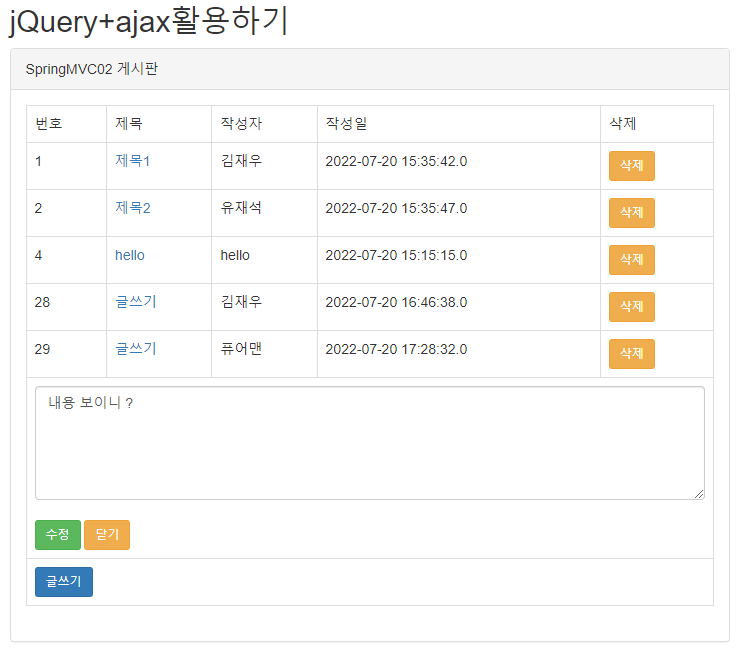This screenshot has height=656, width=749.
Task: Click the textarea resize handle corner
Action: pyautogui.click(x=699, y=495)
